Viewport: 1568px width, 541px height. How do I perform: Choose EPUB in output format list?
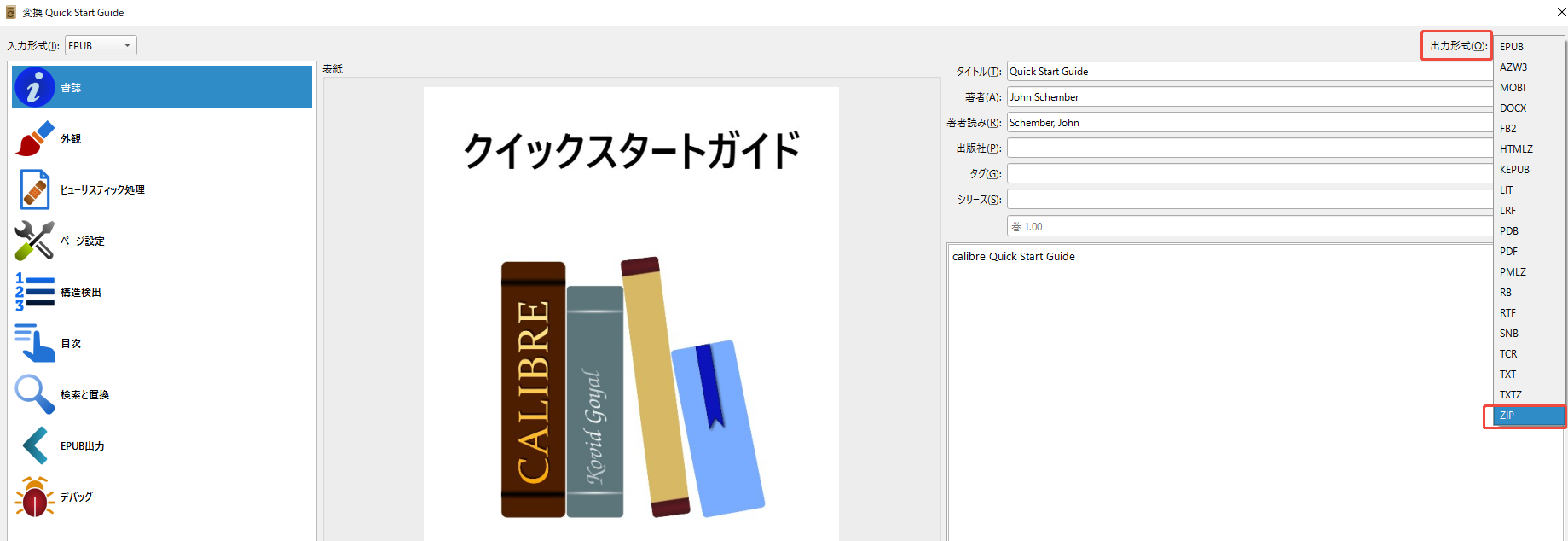coord(1530,46)
